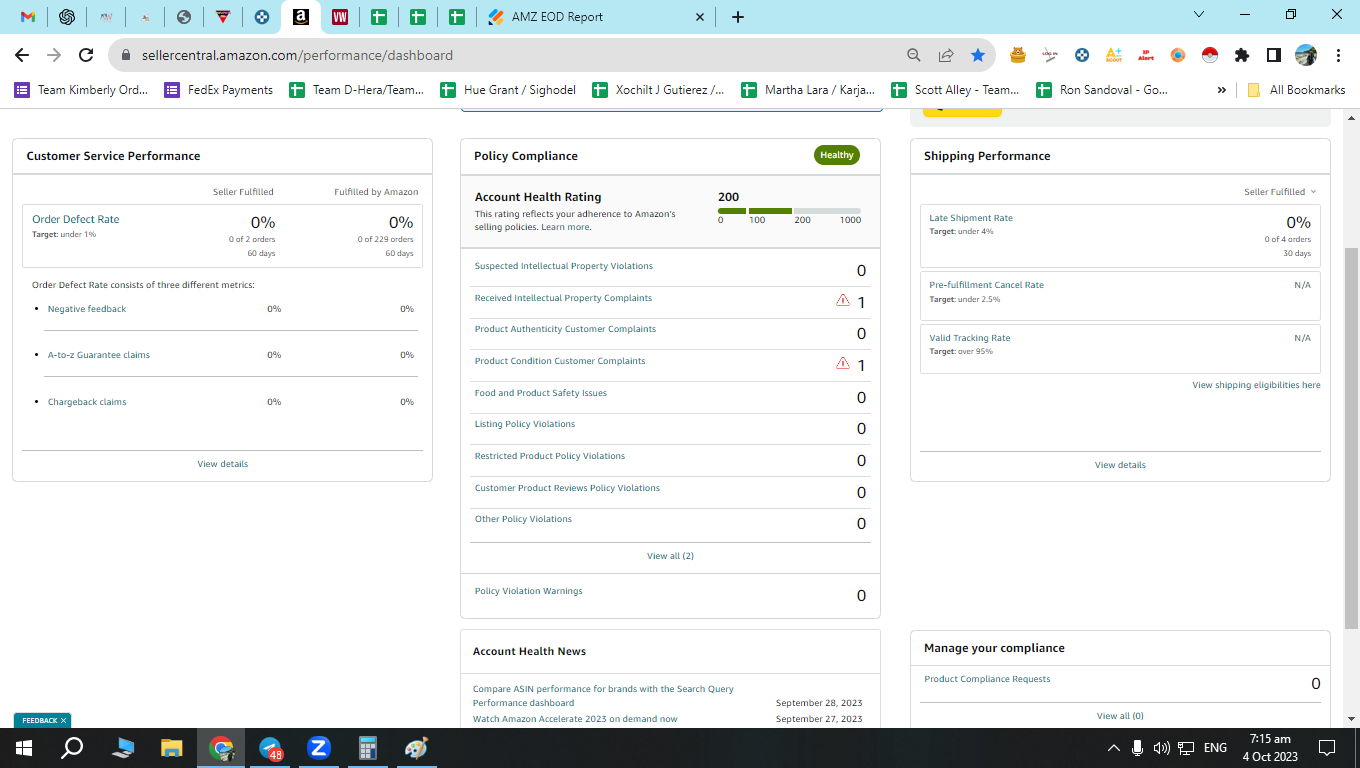Open the A+ Scout extension
1360x768 pixels.
click(x=1114, y=55)
